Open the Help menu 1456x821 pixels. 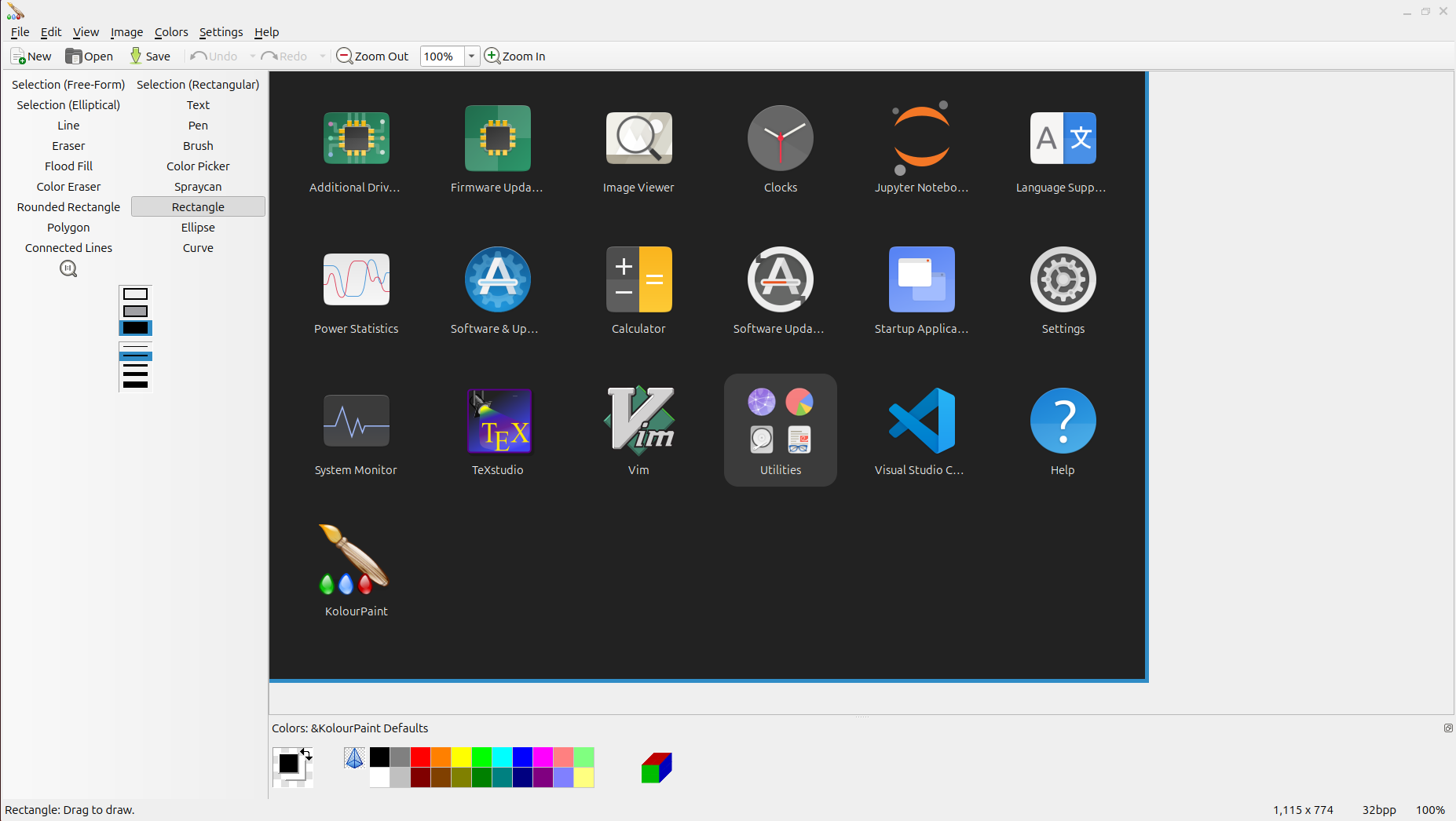(267, 32)
